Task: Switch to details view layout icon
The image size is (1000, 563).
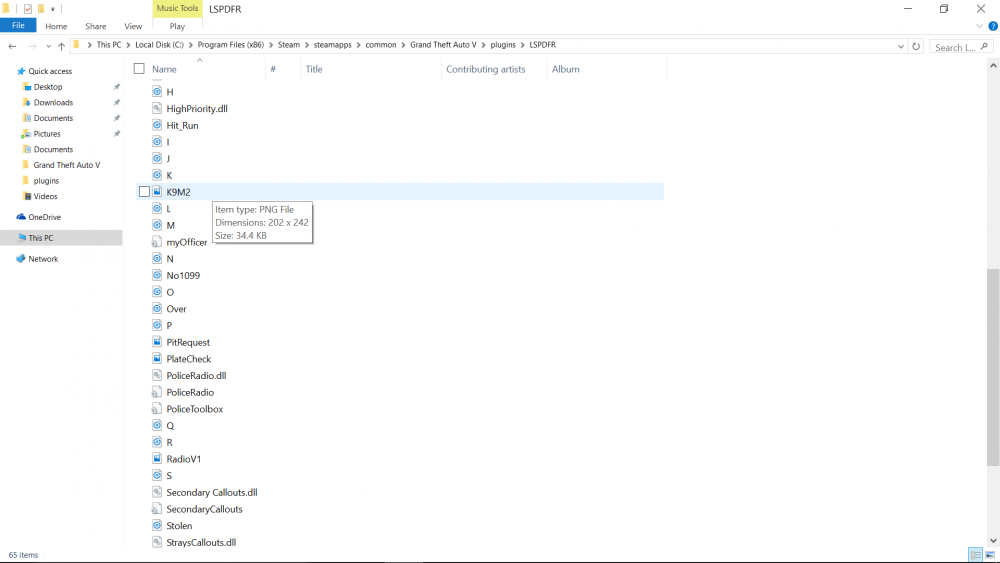Action: pos(974,555)
